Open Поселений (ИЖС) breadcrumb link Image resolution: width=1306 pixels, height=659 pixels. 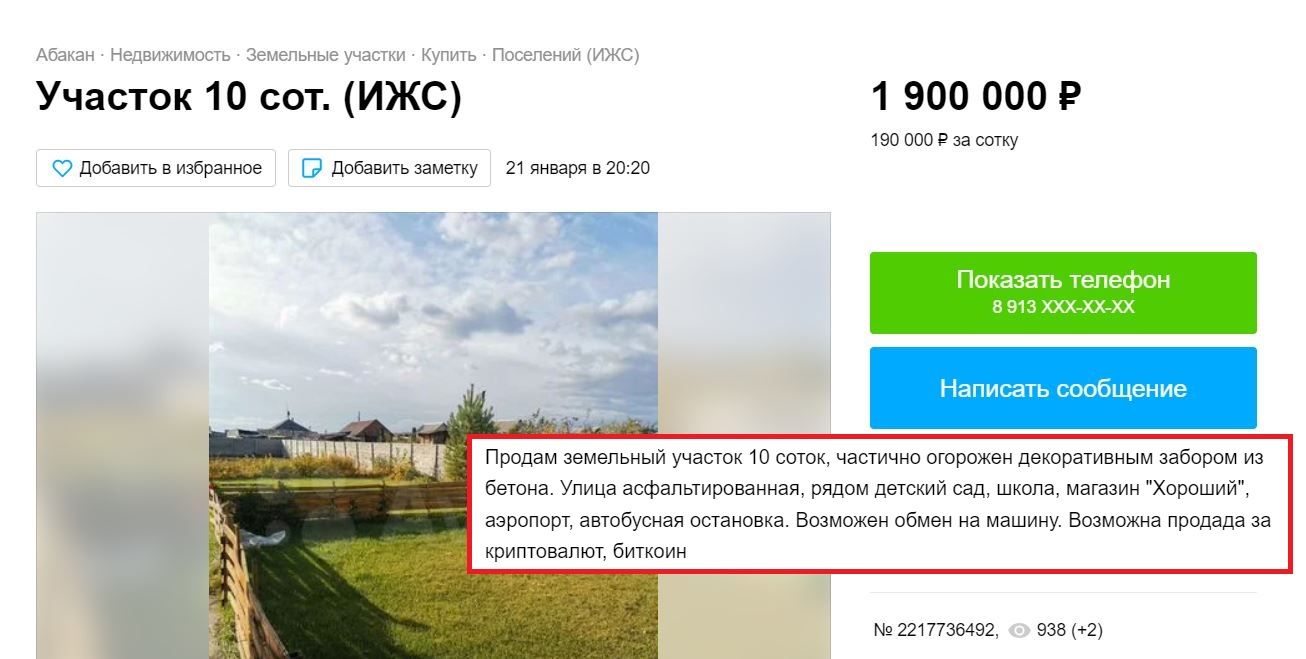coord(566,55)
